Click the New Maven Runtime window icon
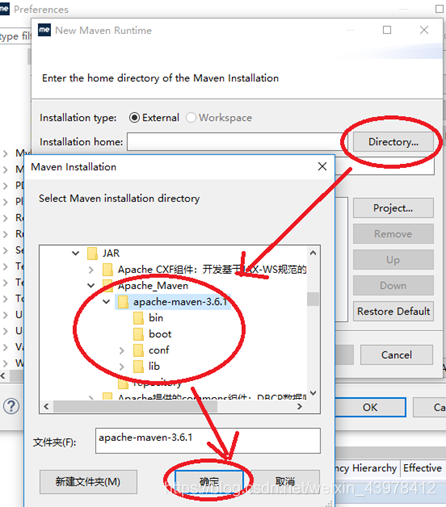Image resolution: width=446 pixels, height=507 pixels. [44, 30]
